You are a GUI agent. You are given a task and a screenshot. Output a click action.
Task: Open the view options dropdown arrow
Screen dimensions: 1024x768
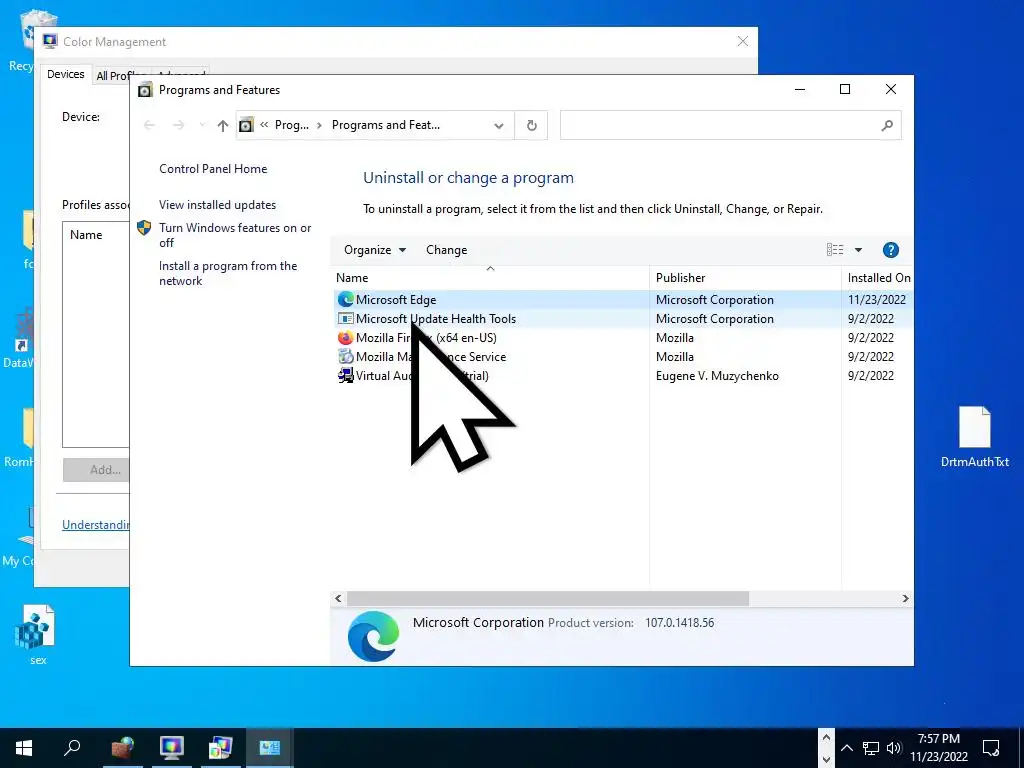pos(858,250)
